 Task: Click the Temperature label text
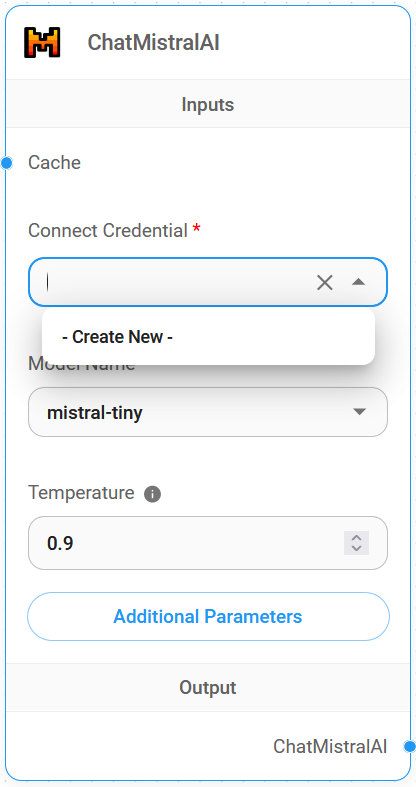pos(81,492)
